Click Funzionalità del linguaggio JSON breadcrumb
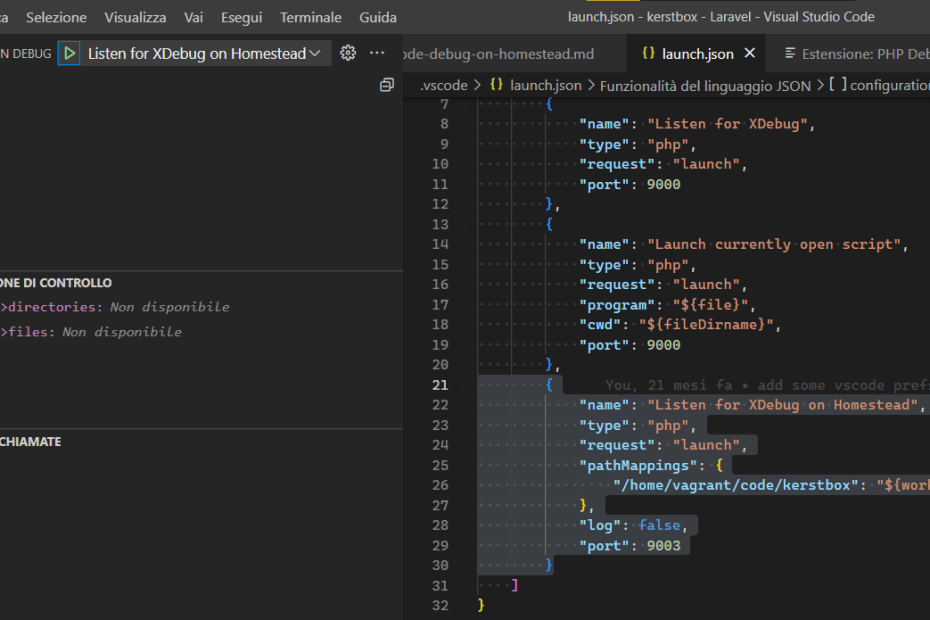 point(705,86)
